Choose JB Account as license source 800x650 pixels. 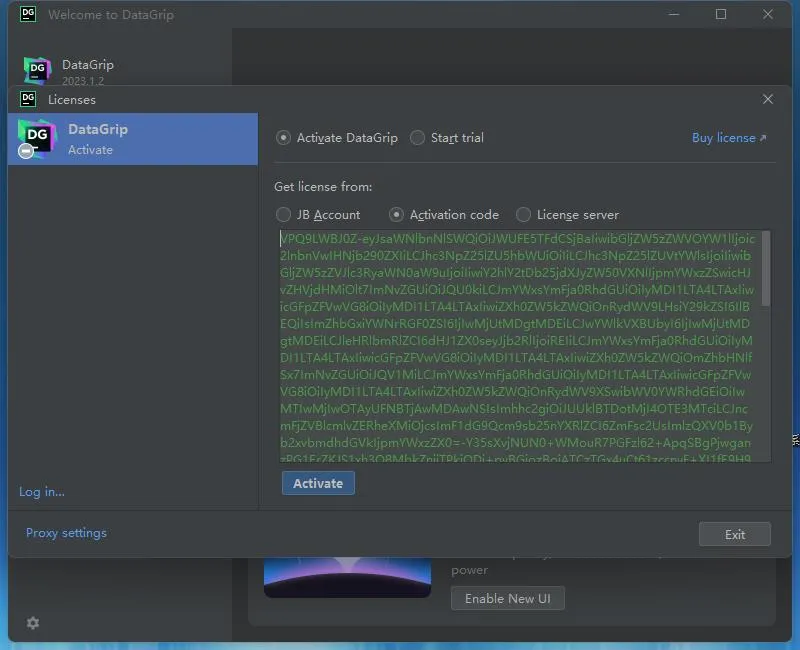pyautogui.click(x=283, y=215)
